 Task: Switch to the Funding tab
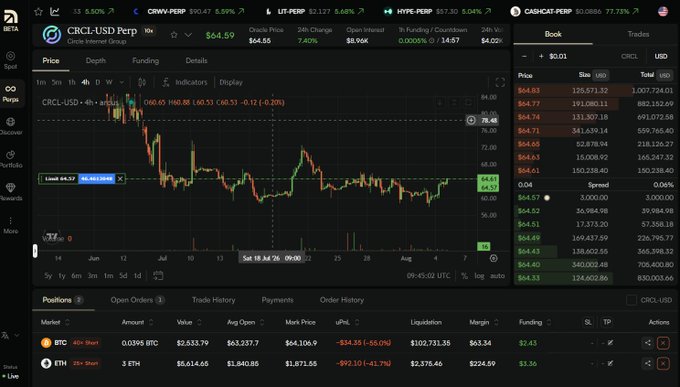click(145, 61)
